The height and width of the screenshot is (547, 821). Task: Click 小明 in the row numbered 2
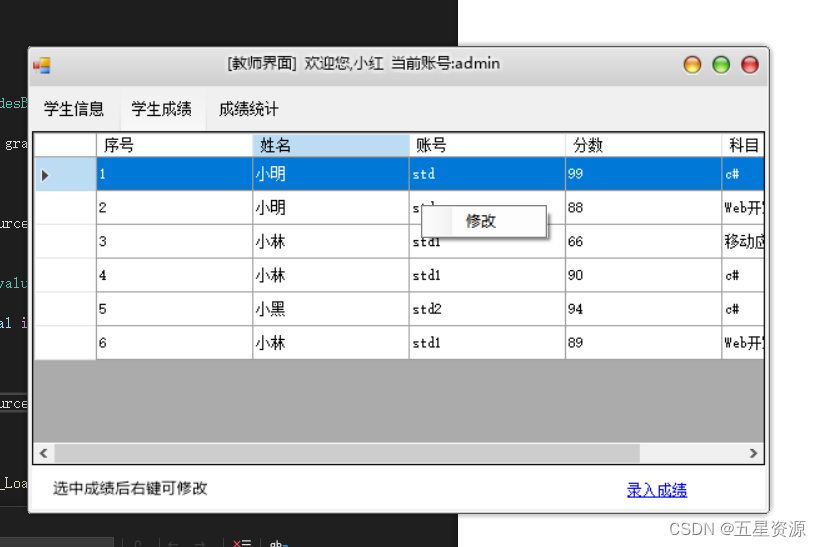pos(331,208)
